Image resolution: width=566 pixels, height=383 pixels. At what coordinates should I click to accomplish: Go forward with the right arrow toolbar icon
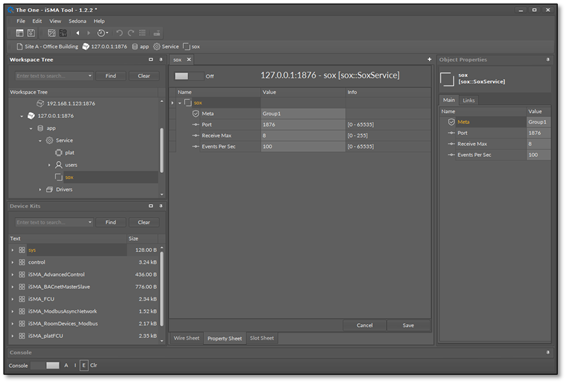pos(88,33)
